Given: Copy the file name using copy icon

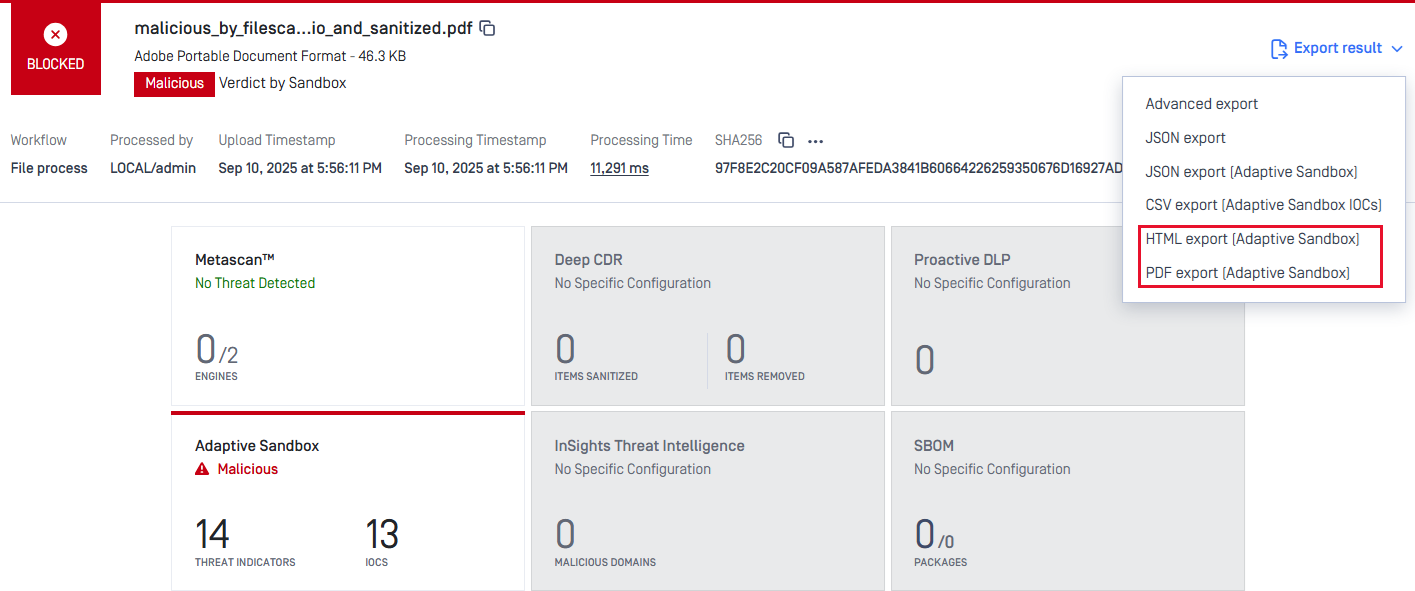Looking at the screenshot, I should pos(488,28).
